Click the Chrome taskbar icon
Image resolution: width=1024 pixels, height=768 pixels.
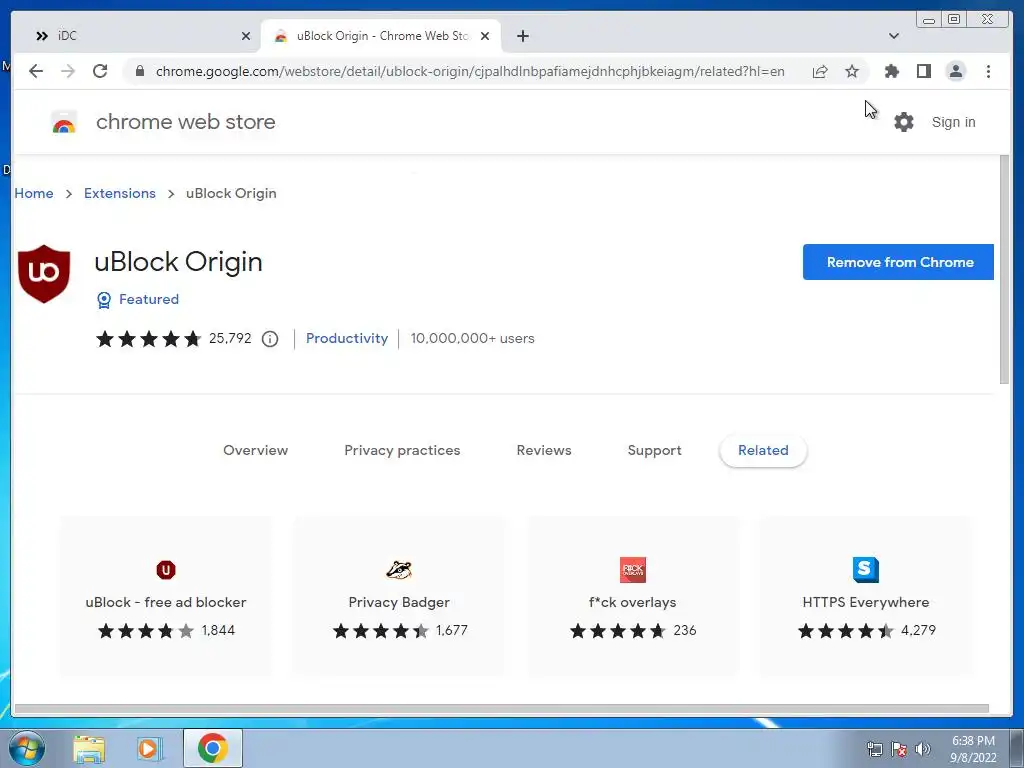pos(213,748)
